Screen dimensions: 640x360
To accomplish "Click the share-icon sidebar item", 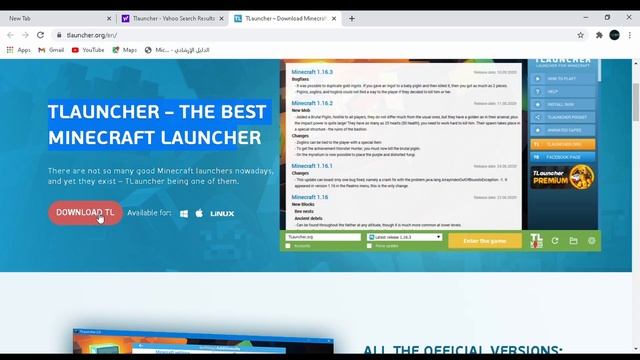I will coord(562,117).
